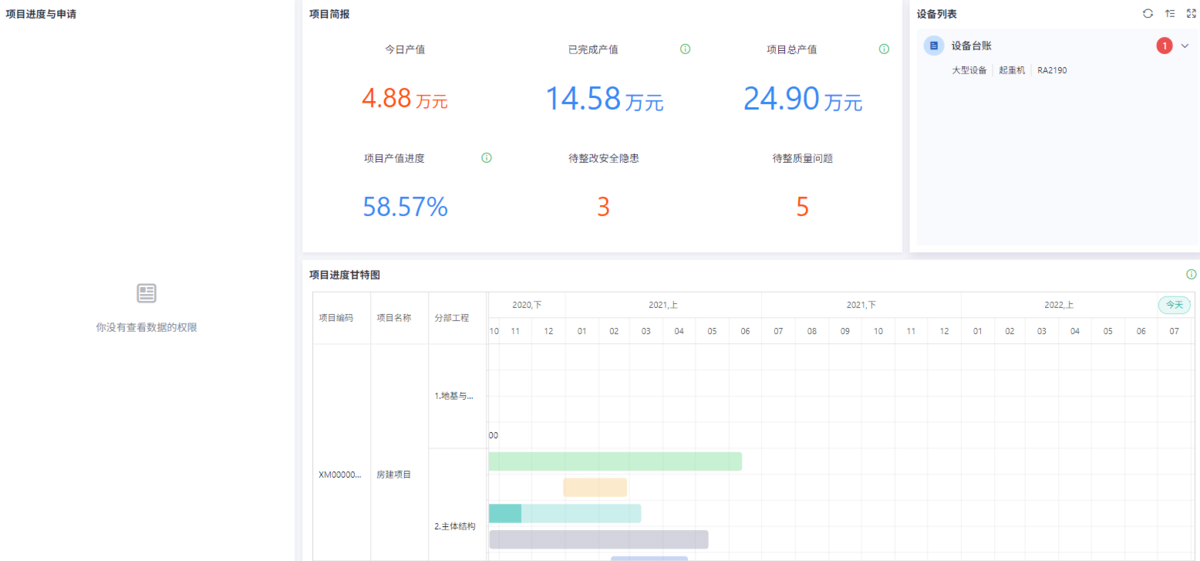Click info icon next to 项目总产值
This screenshot has height=561, width=1200.
coord(883,49)
